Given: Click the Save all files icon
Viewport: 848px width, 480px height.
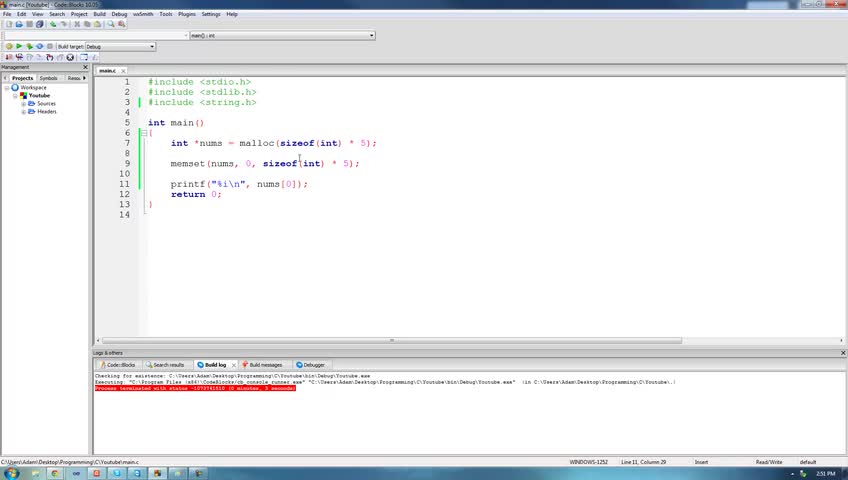Looking at the screenshot, I should point(39,24).
